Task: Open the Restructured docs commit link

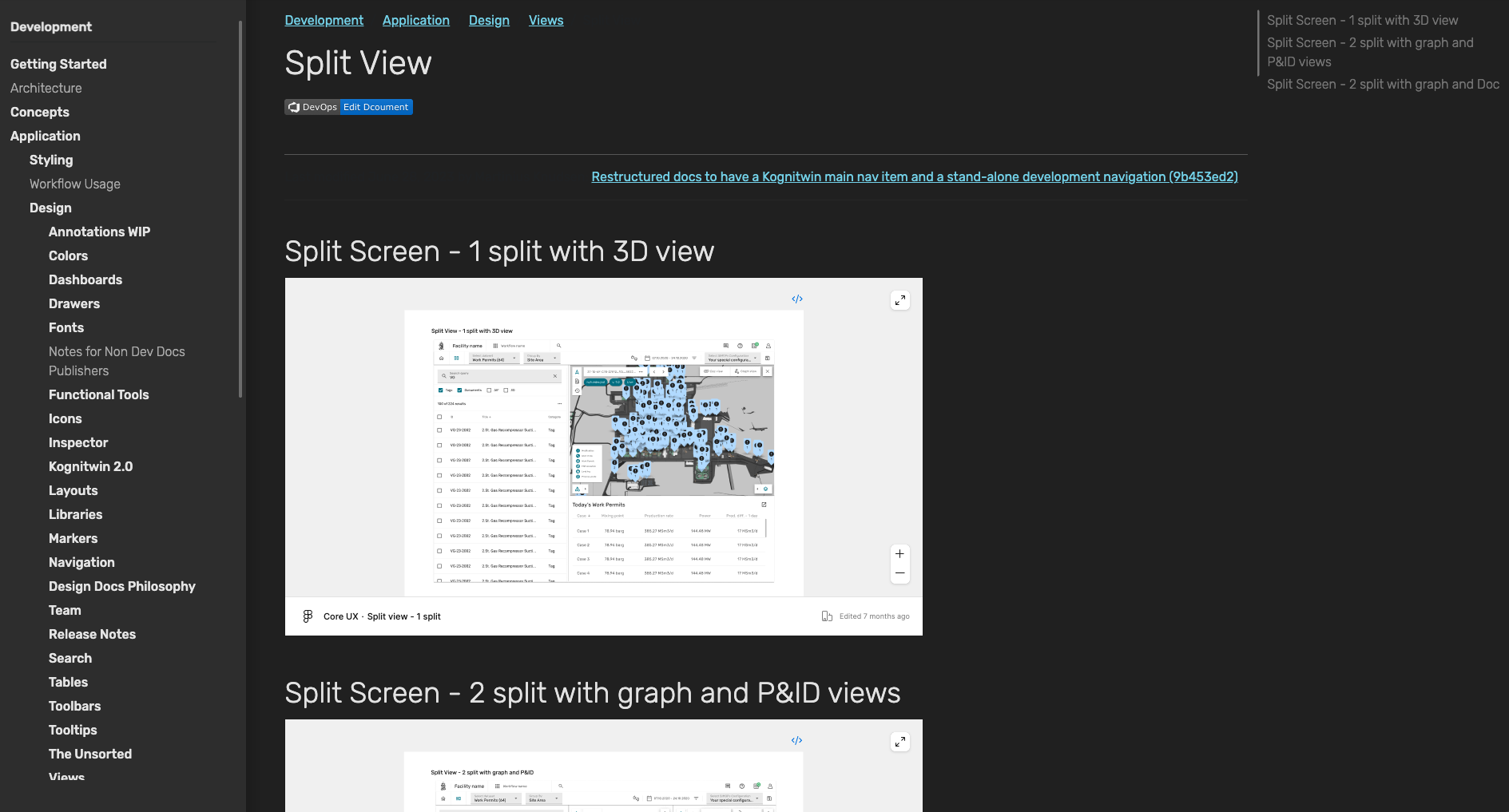Action: coord(914,177)
